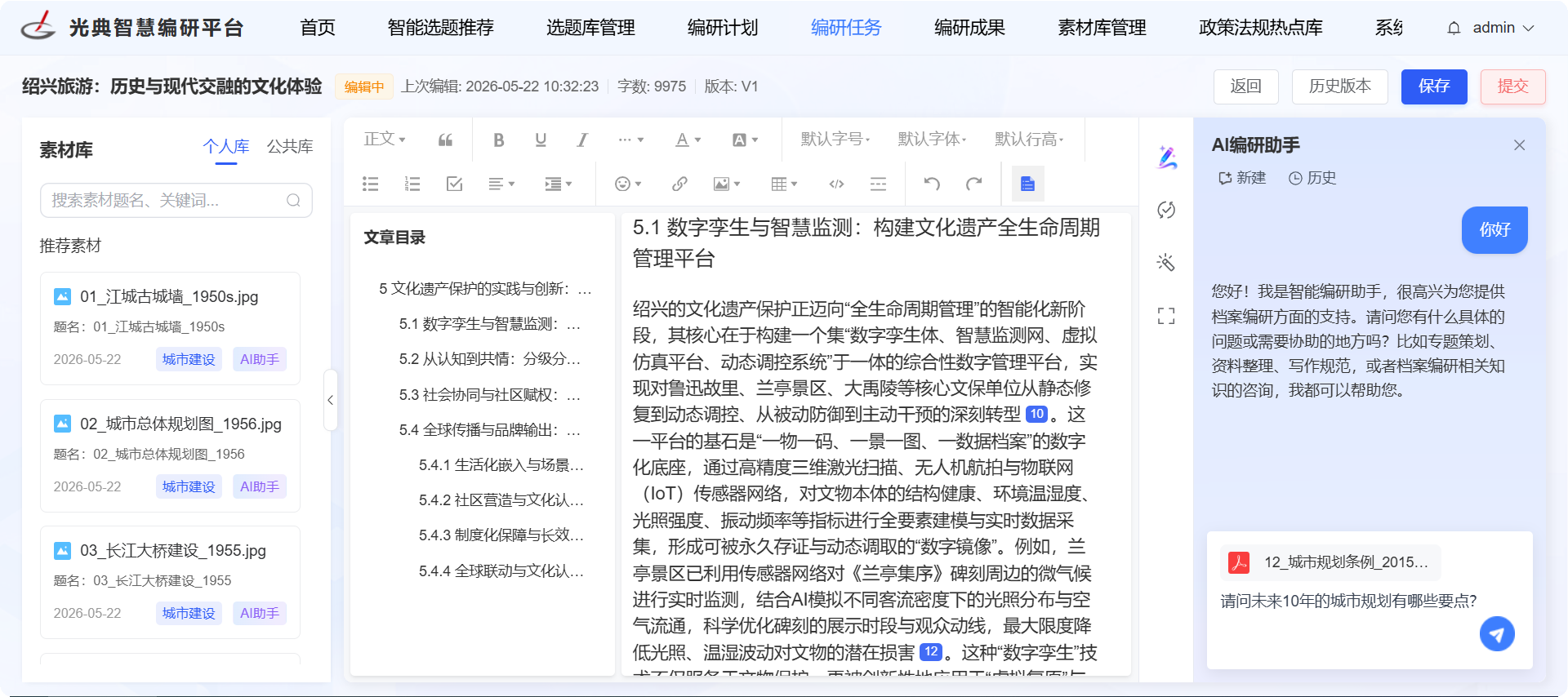
Task: Click the material search input field
Action: 176,200
